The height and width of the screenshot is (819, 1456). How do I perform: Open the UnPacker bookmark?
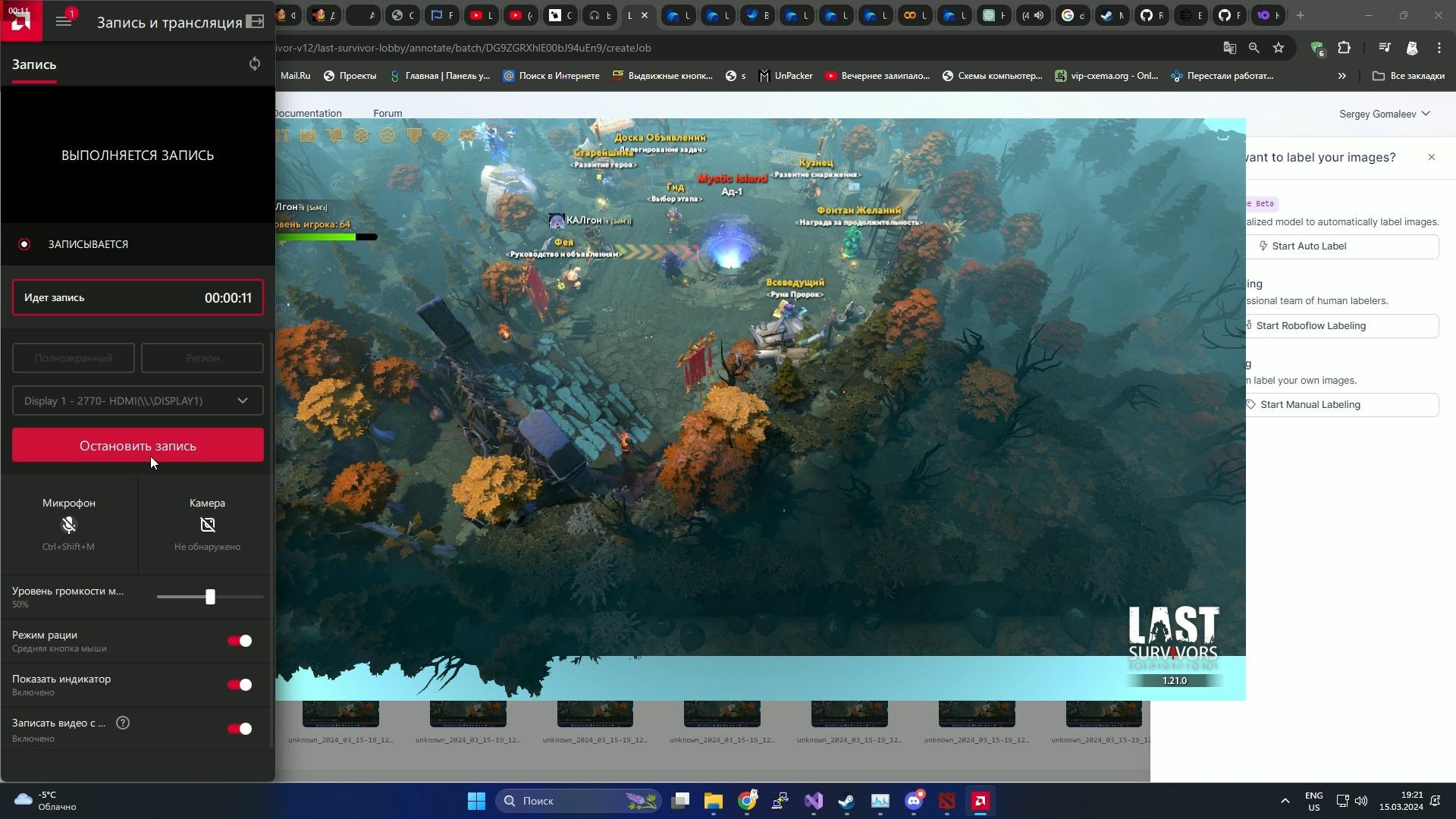pyautogui.click(x=786, y=76)
